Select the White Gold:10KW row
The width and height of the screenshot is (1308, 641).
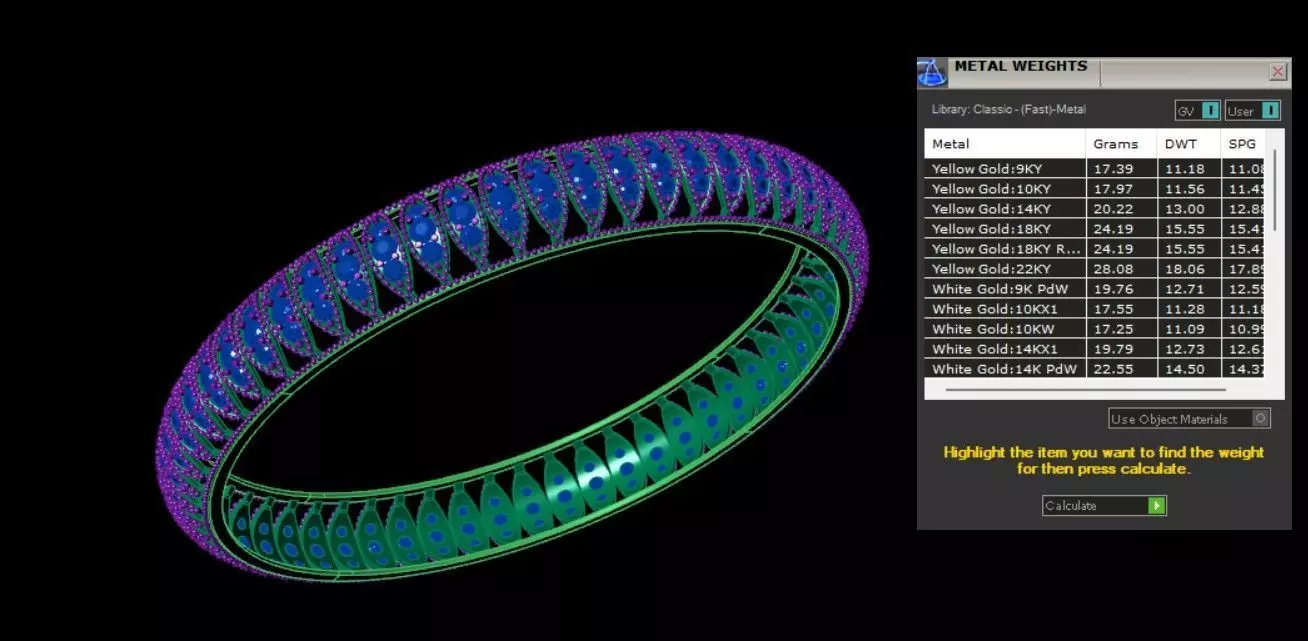coord(1095,329)
